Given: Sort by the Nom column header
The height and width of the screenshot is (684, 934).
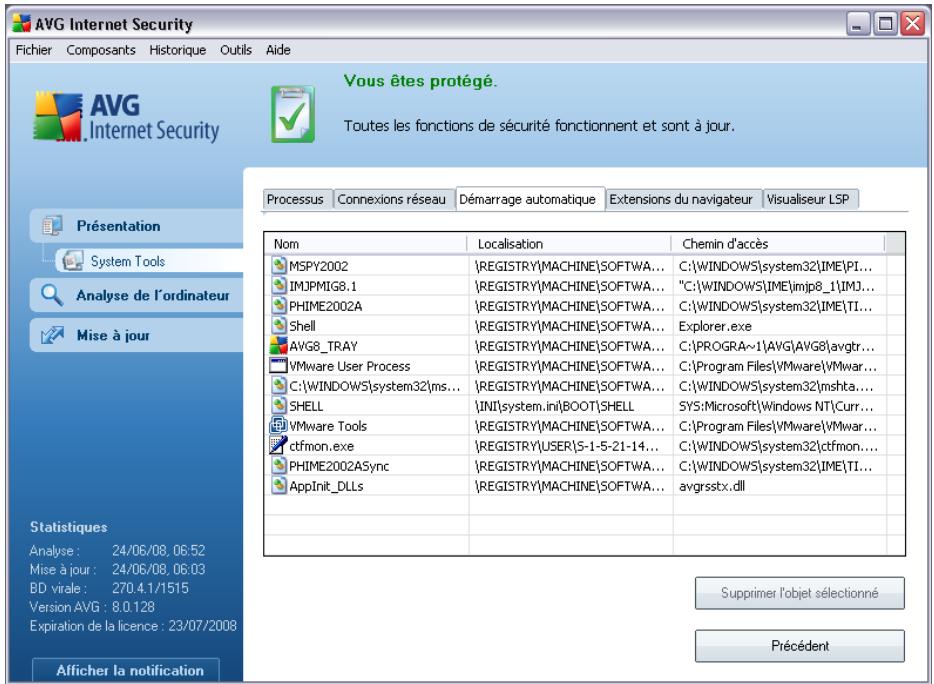Looking at the screenshot, I should pos(365,244).
